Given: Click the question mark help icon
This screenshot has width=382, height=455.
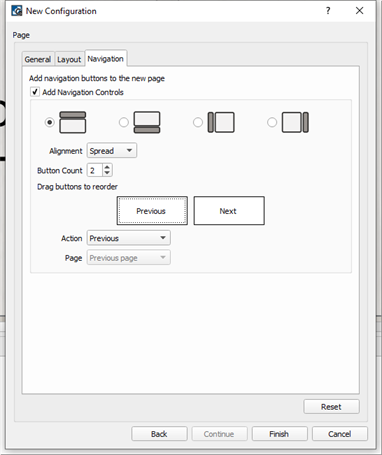Looking at the screenshot, I should pos(328,11).
